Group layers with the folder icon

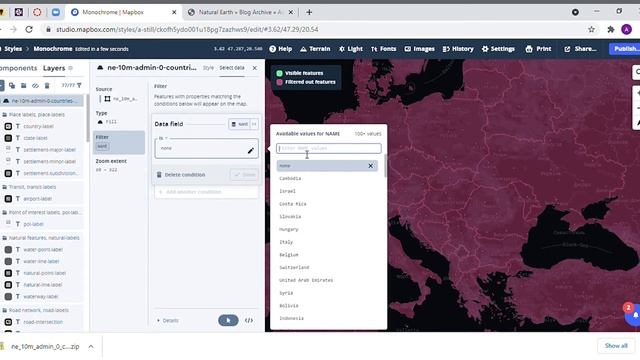[24, 85]
